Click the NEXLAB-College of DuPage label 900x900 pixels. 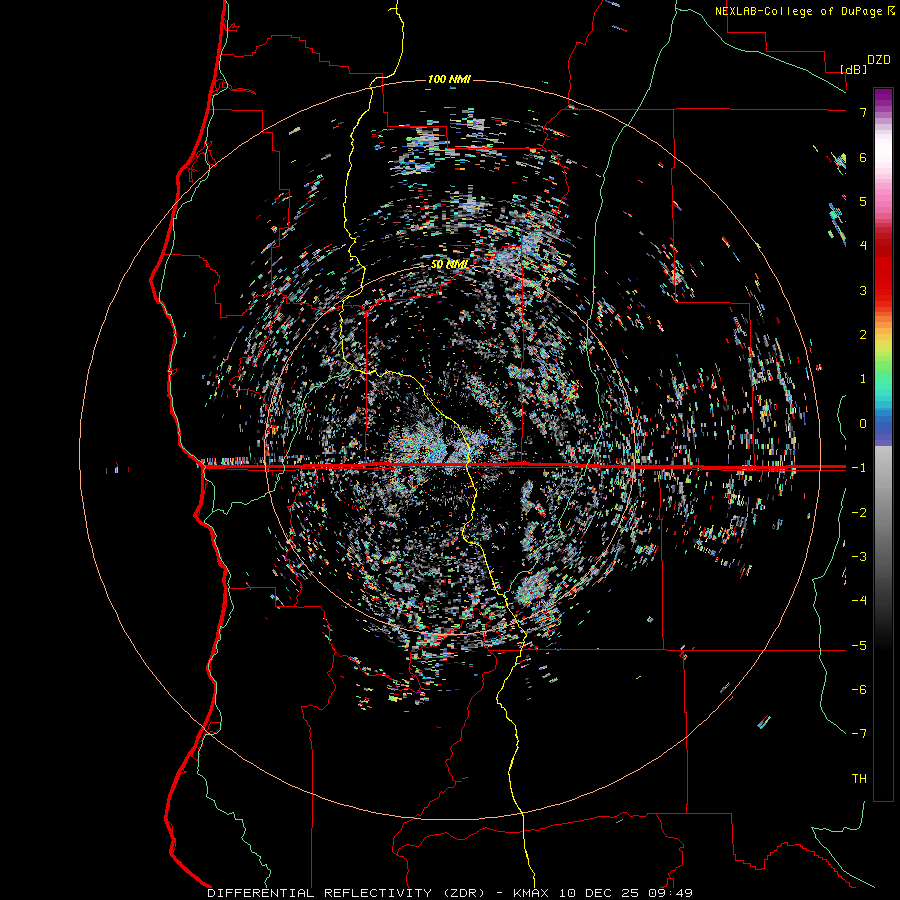[799, 11]
